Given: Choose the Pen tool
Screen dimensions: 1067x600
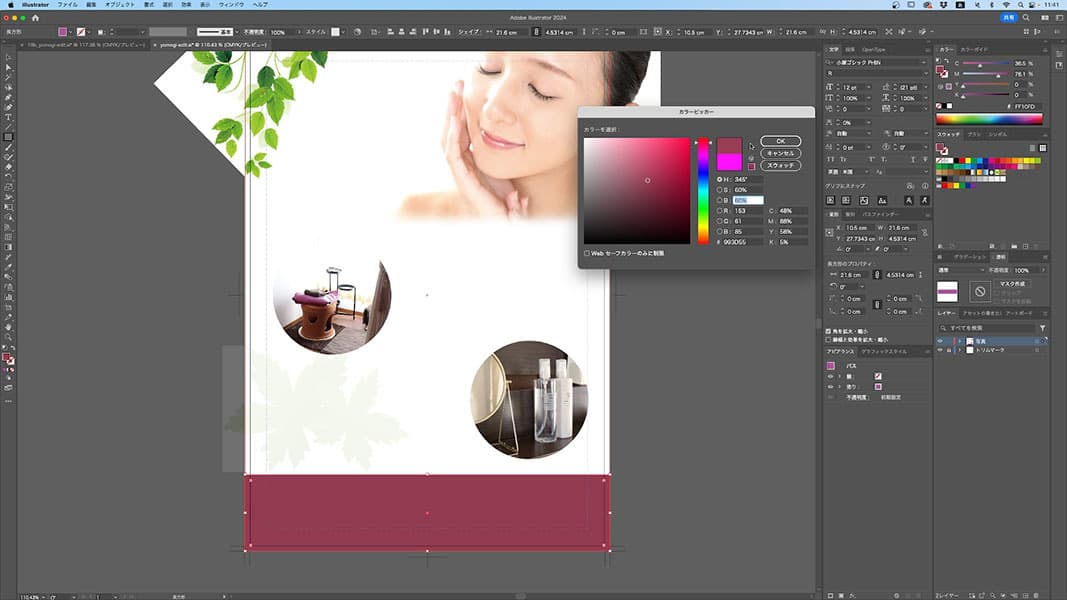Looking at the screenshot, I should [x=8, y=97].
